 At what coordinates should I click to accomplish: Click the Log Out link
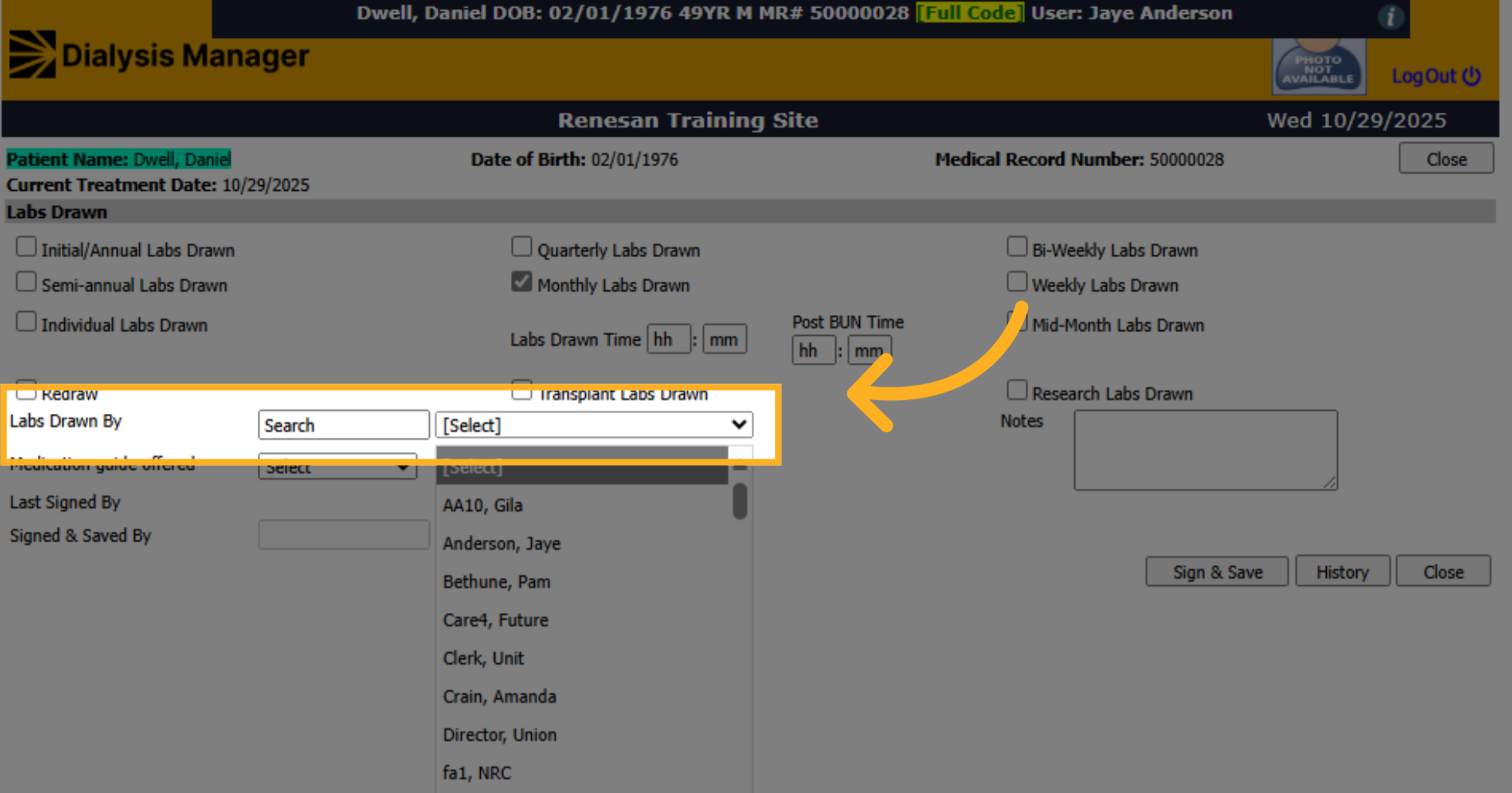point(1436,76)
